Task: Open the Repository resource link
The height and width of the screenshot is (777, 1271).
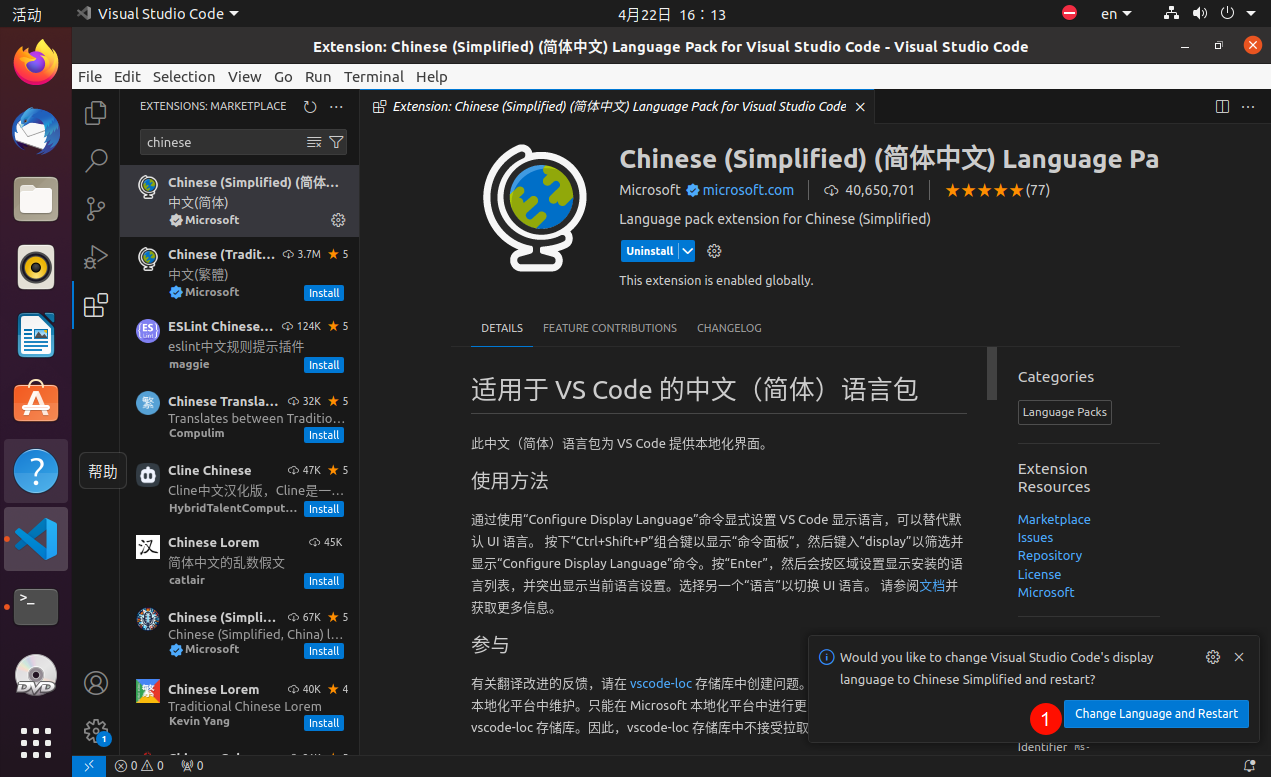Action: click(x=1050, y=555)
